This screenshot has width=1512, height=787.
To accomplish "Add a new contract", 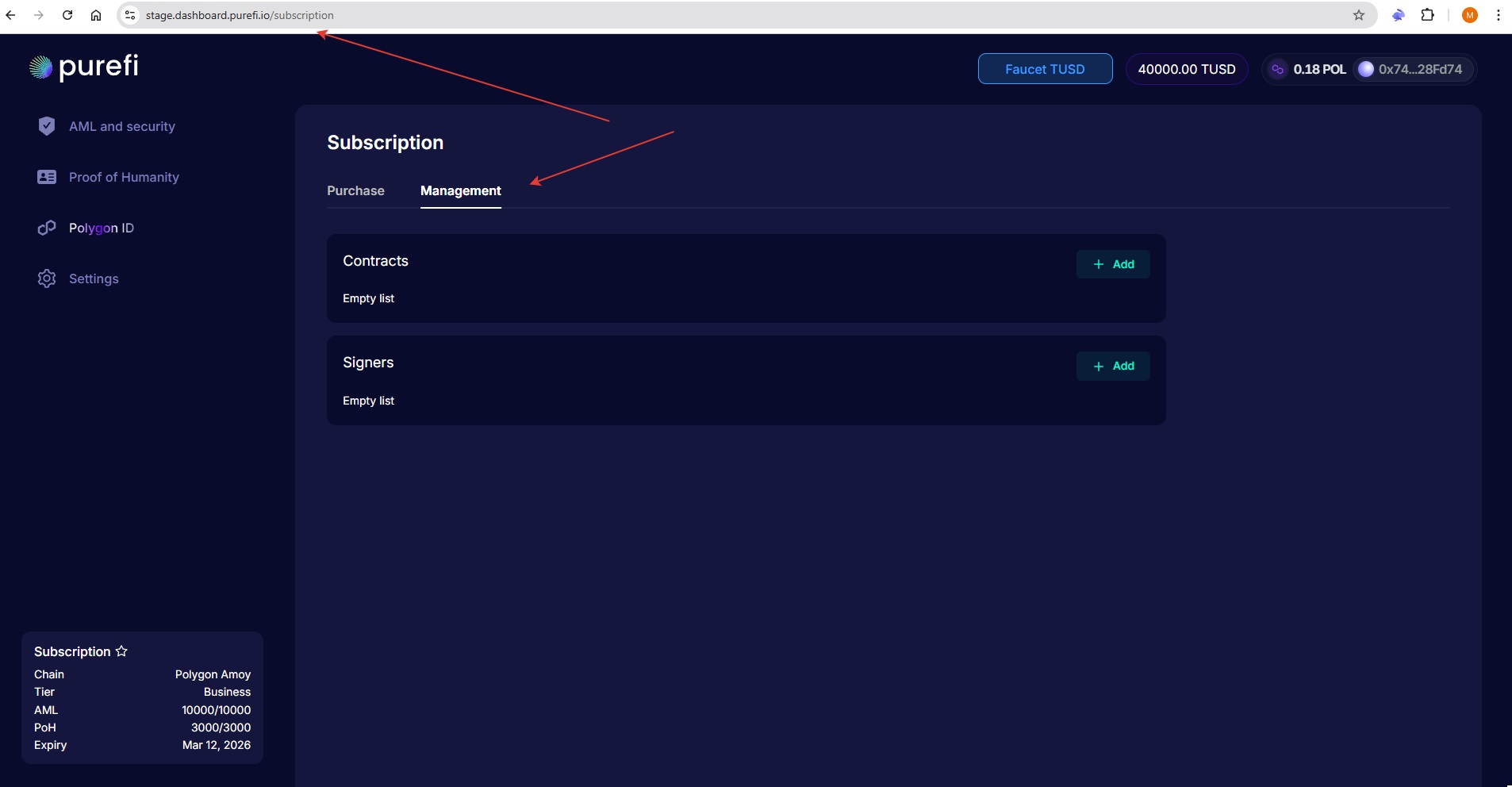I will point(1112,264).
